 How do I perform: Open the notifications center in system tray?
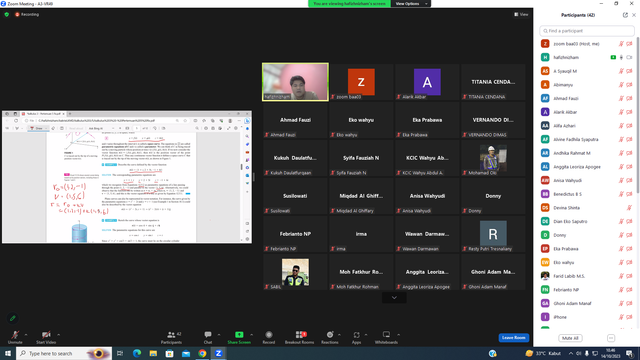[x=630, y=353]
